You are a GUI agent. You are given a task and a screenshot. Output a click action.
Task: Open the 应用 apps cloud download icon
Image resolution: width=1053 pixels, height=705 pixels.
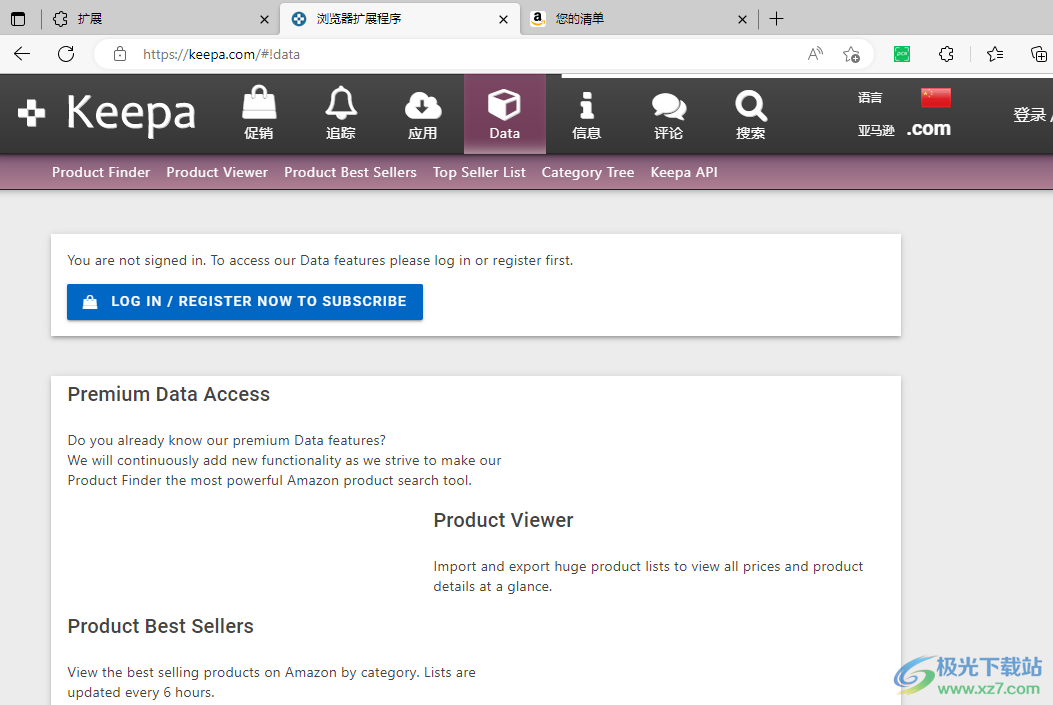pos(422,113)
